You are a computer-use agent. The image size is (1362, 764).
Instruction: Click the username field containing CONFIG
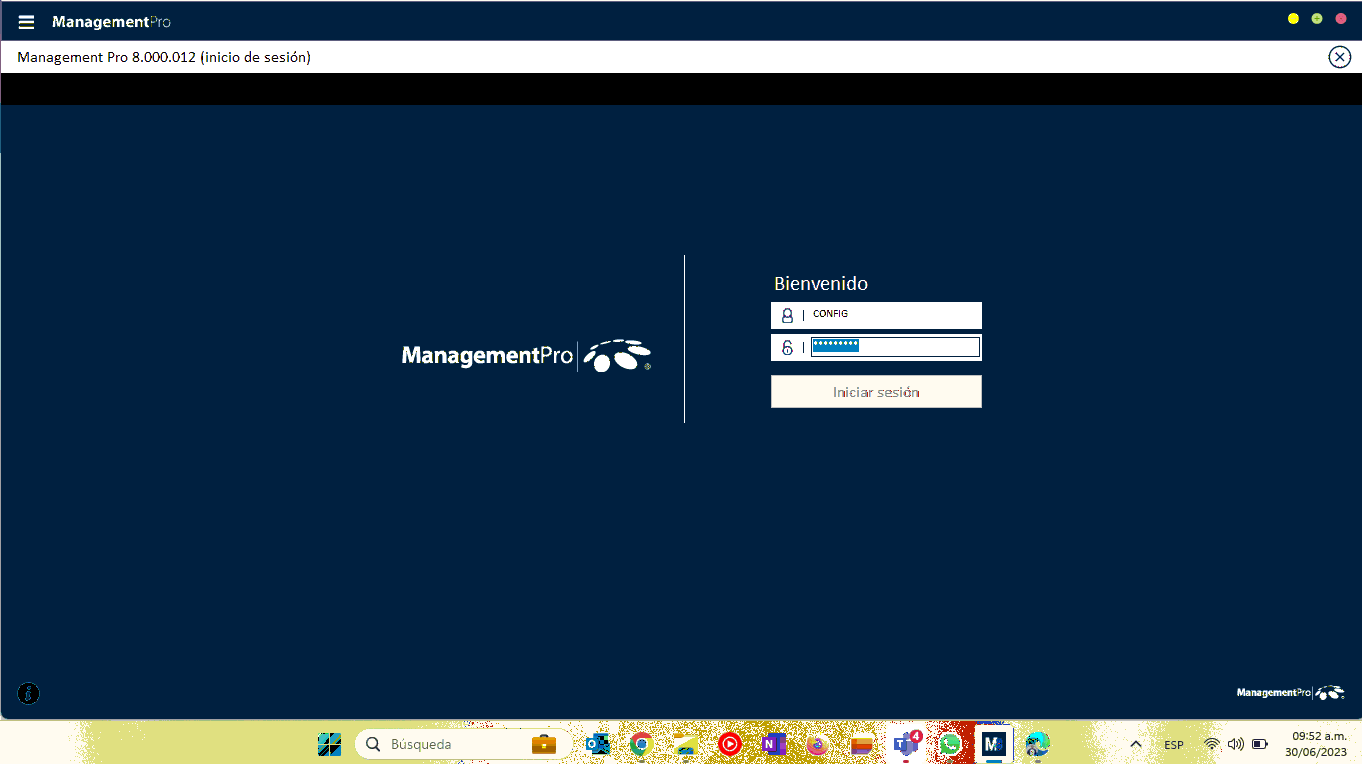[x=893, y=315]
